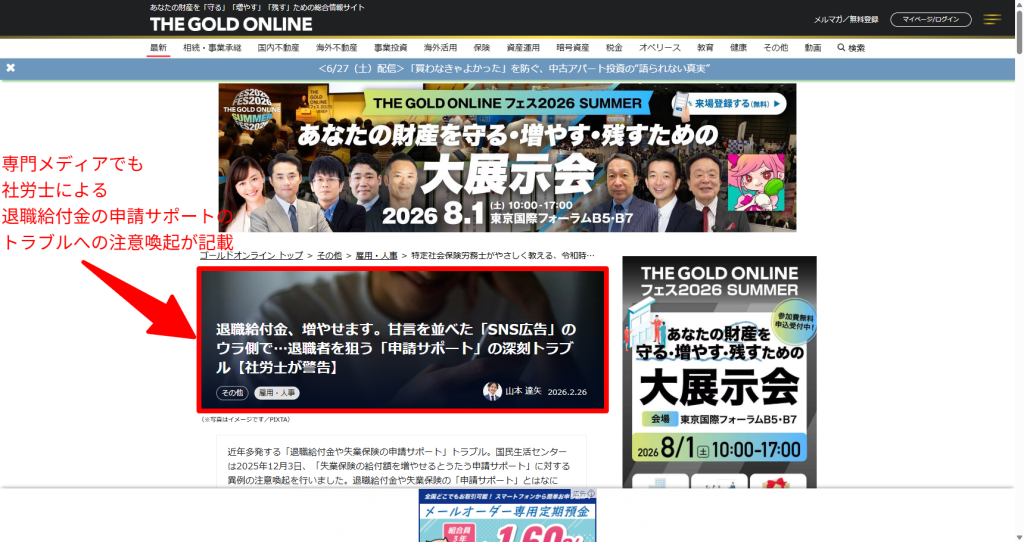Image resolution: width=1024 pixels, height=542 pixels.
Task: Click 雇用・人事 breadcrumb link
Action: point(376,255)
